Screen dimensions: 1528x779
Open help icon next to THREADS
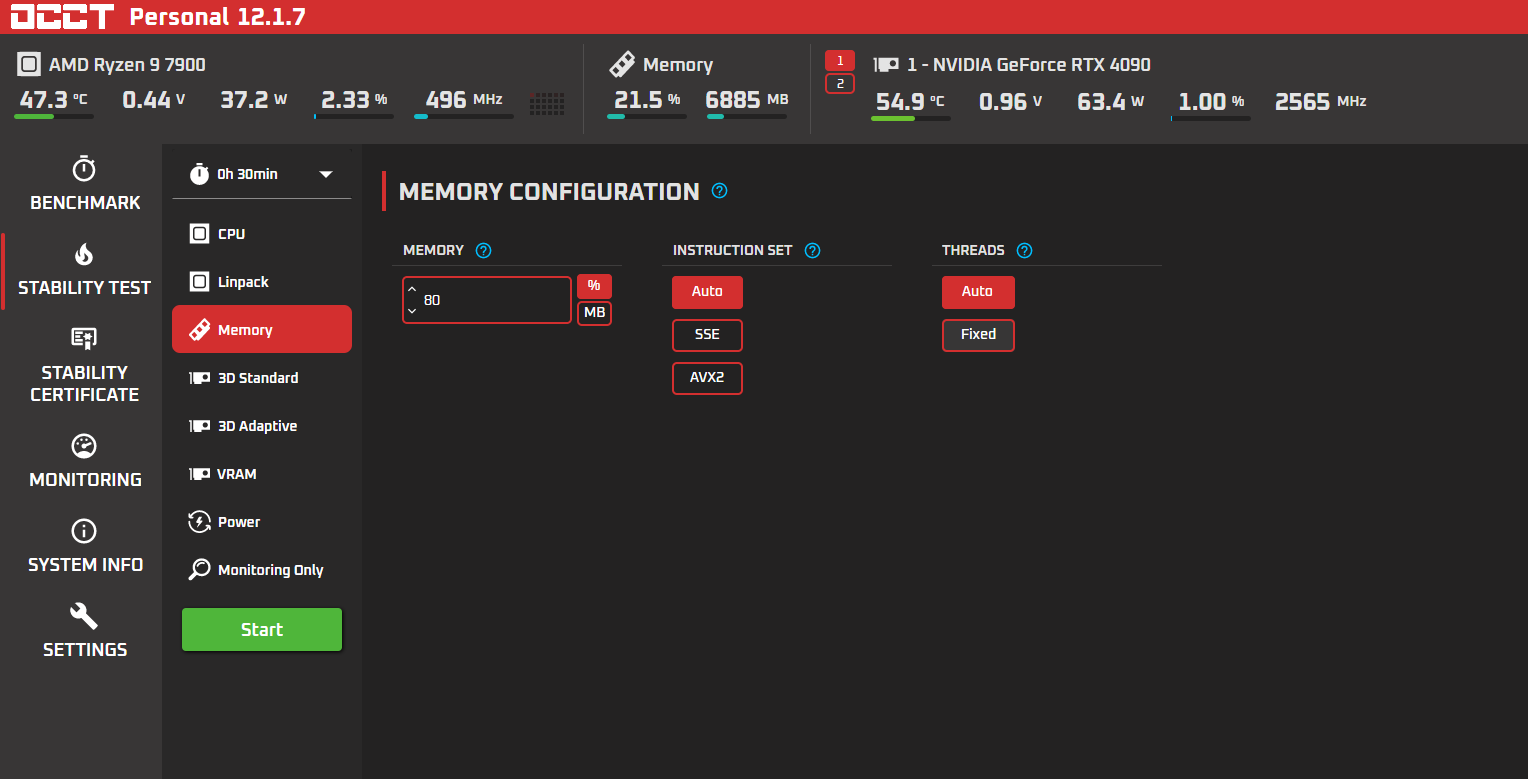(x=1024, y=251)
